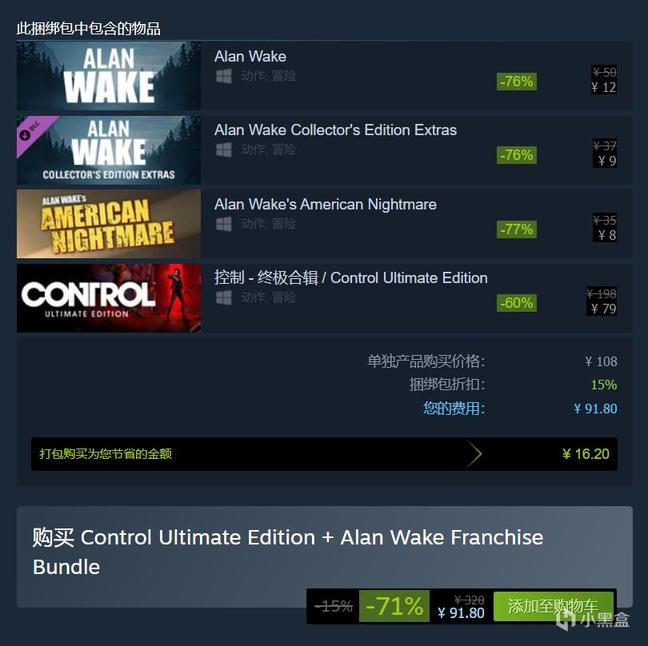Viewport: 648px width, 646px height.
Task: Click Windows icon under Control Ultimate Edition
Action: 224,298
